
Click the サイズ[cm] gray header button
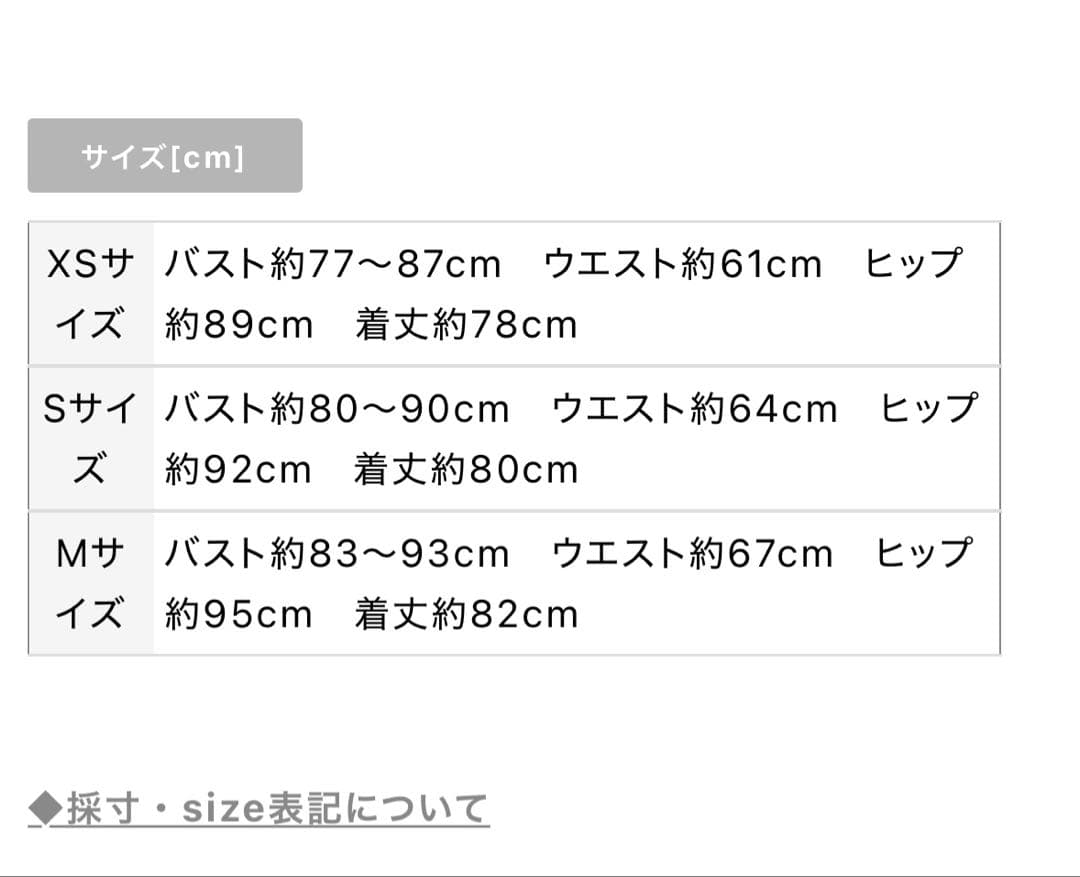(164, 156)
